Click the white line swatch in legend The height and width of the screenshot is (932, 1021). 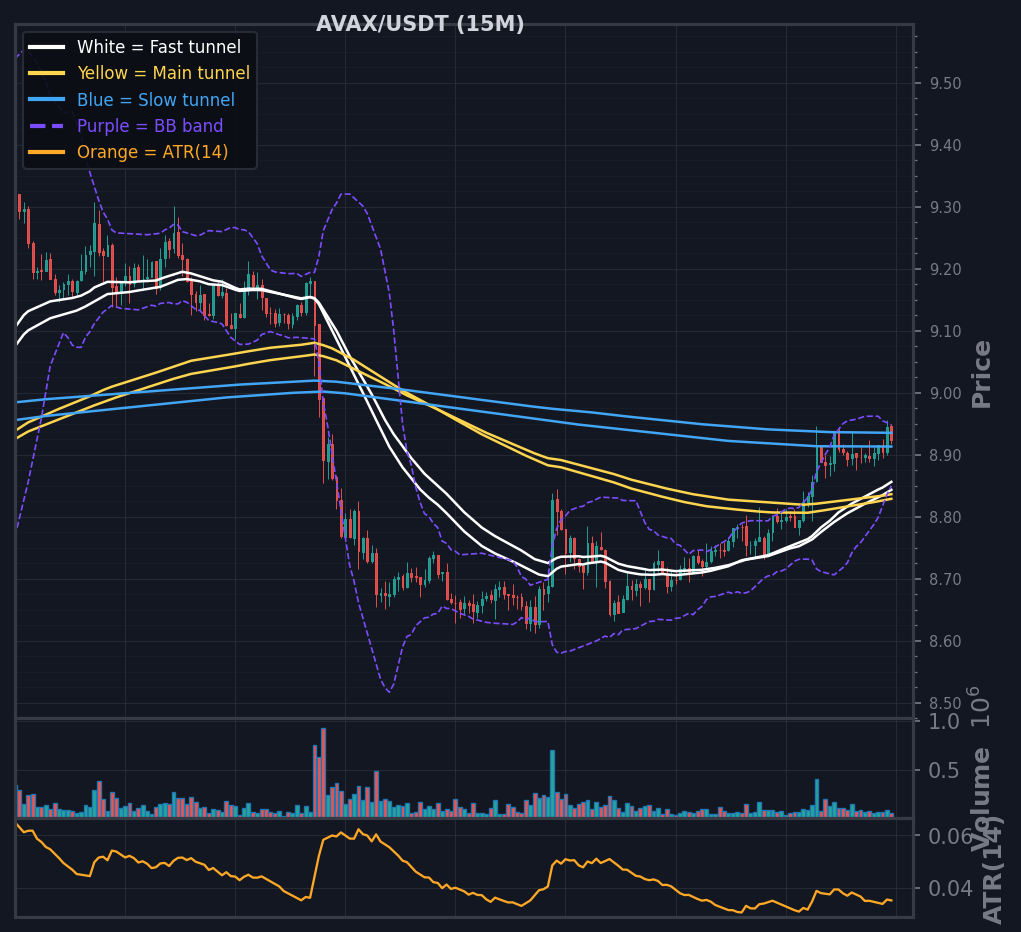(x=47, y=47)
